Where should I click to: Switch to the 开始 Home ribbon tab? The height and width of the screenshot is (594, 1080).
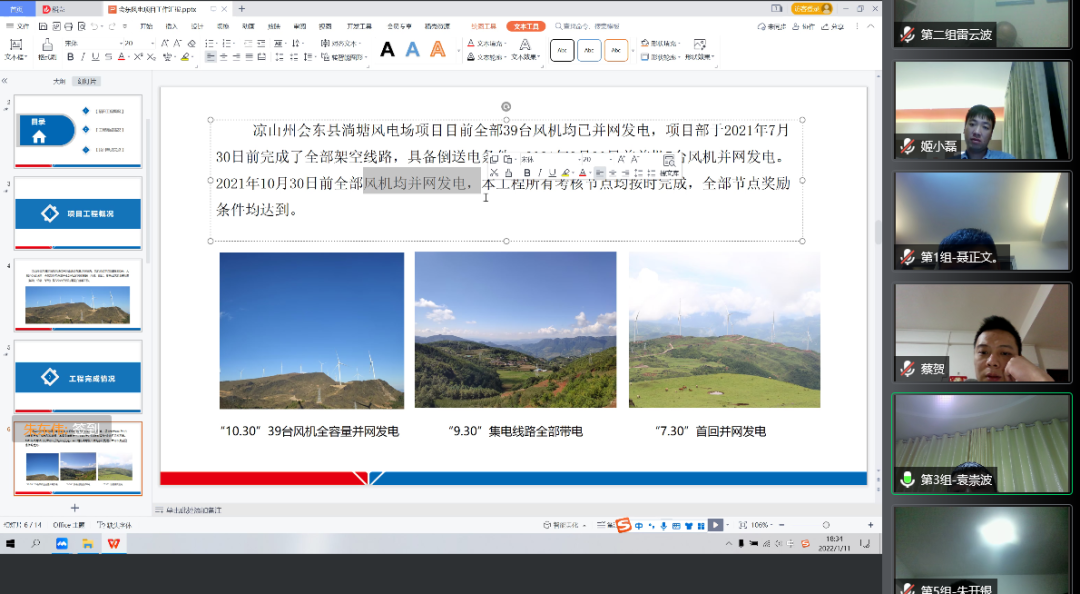point(146,26)
